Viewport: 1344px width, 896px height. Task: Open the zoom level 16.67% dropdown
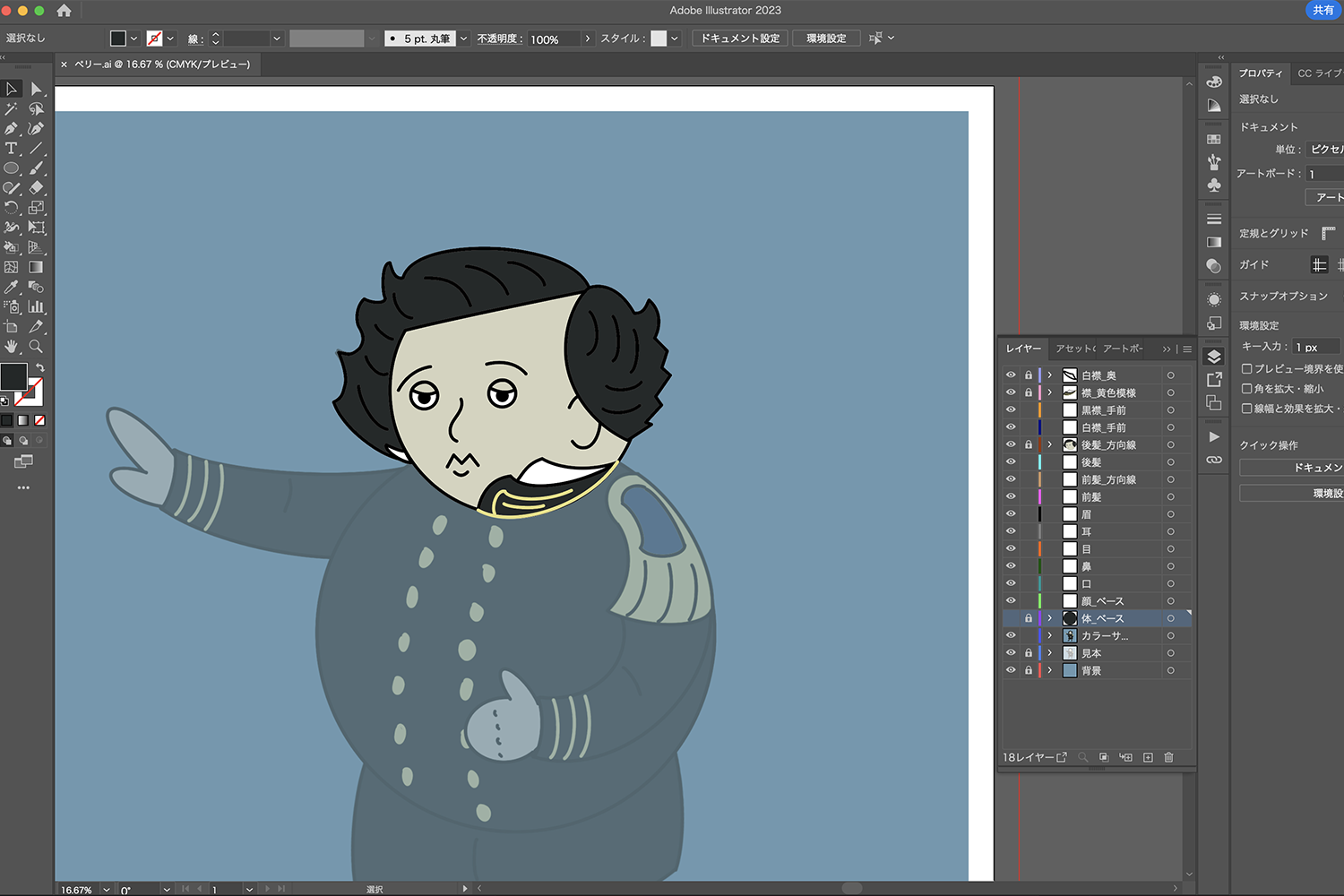coord(107,890)
